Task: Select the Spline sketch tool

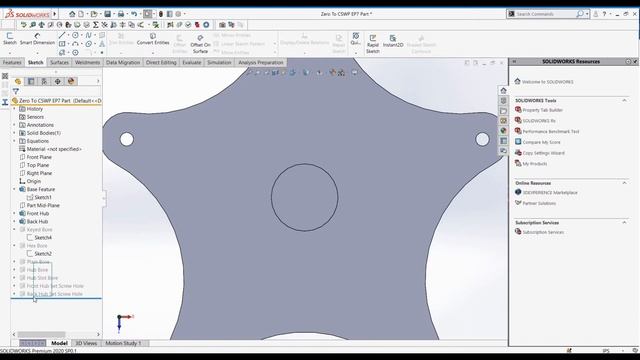Action: pos(88,36)
